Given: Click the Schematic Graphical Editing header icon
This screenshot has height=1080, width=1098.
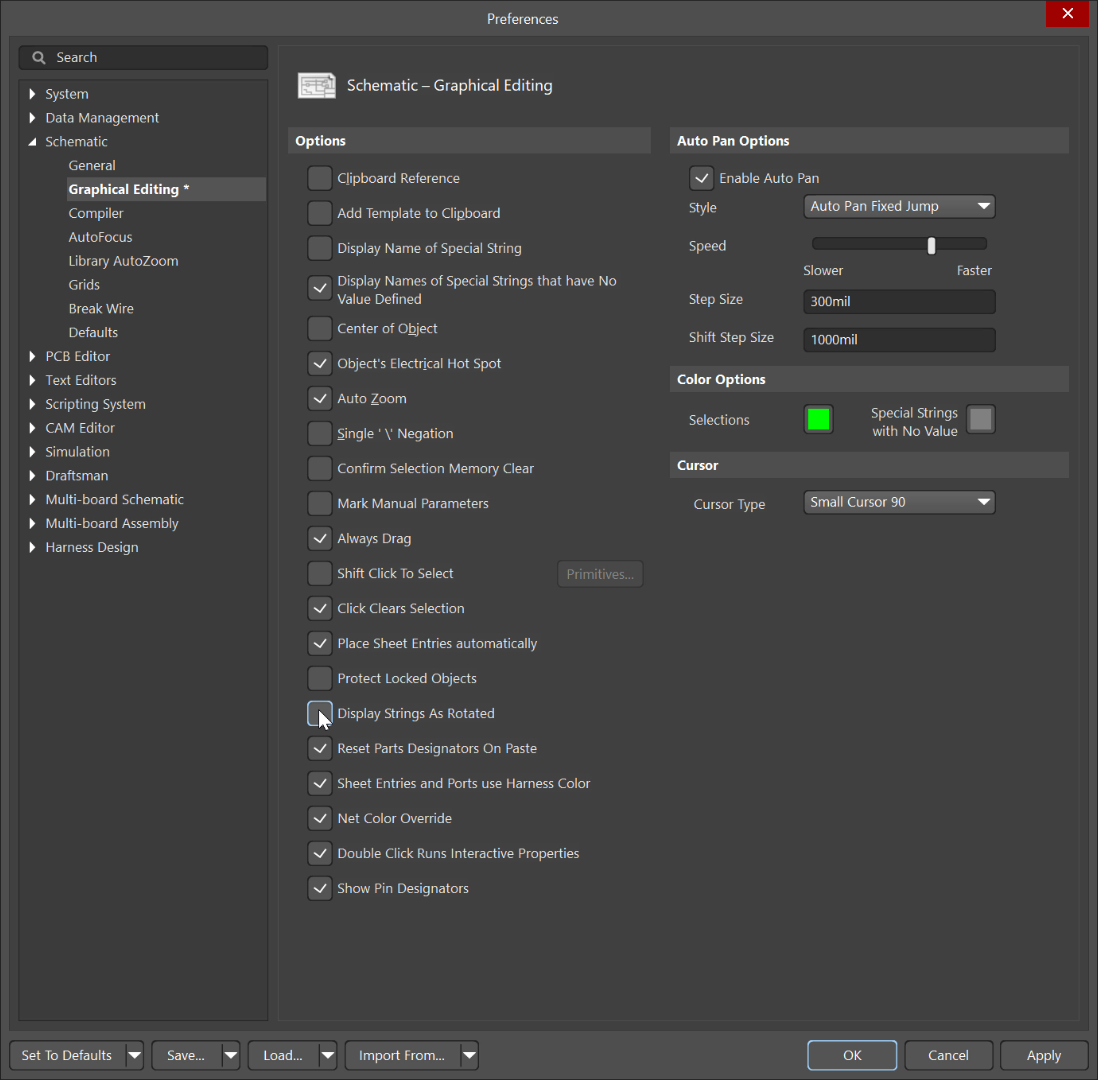Looking at the screenshot, I should tap(317, 85).
